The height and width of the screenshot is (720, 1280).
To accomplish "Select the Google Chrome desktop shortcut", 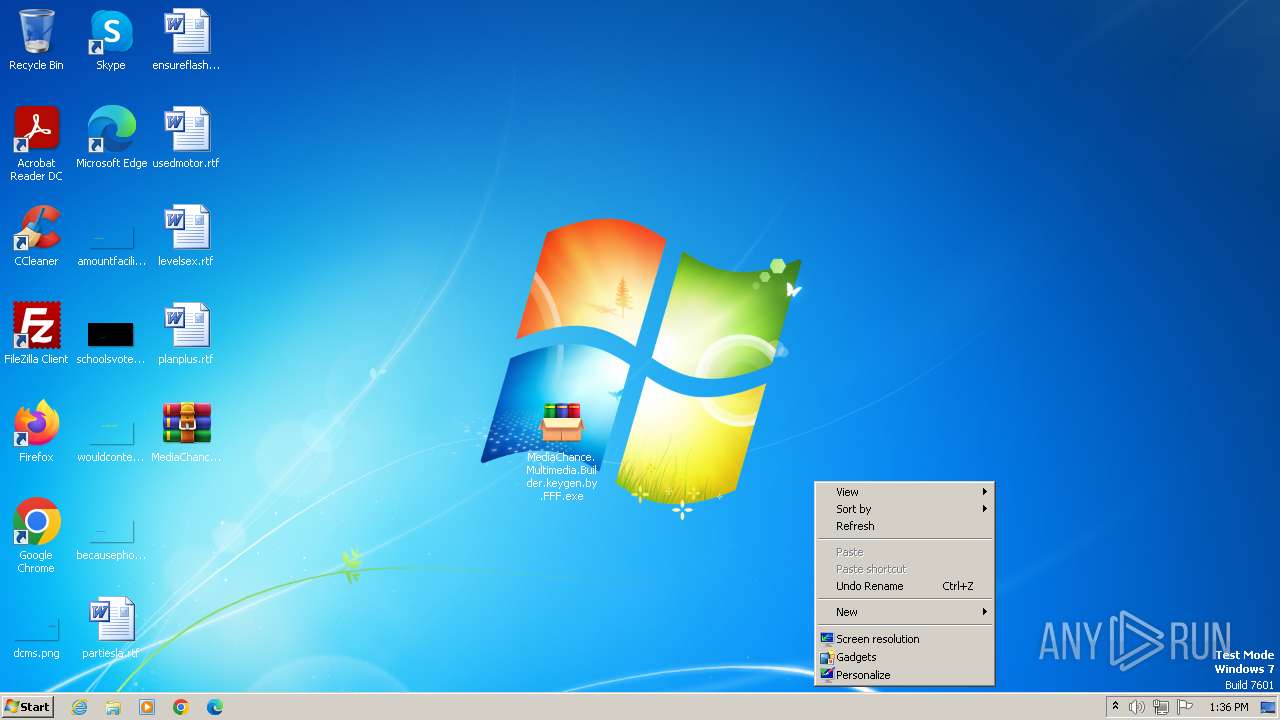I will pyautogui.click(x=36, y=535).
